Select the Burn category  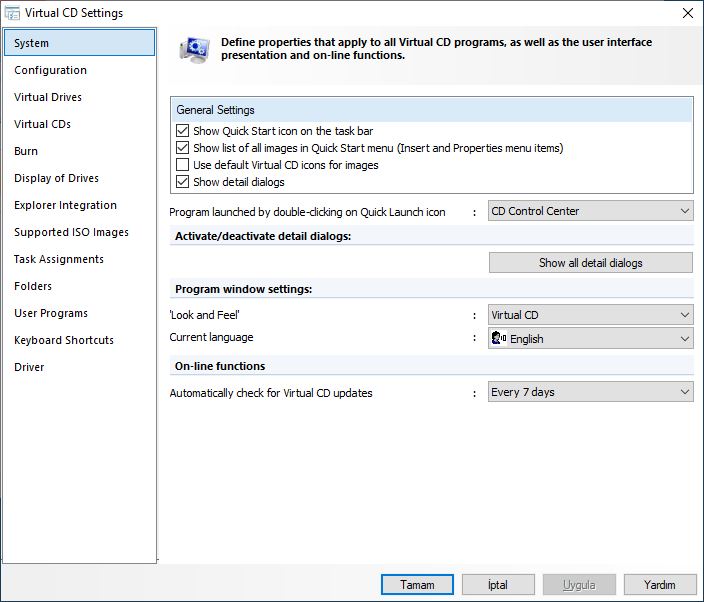[80, 151]
